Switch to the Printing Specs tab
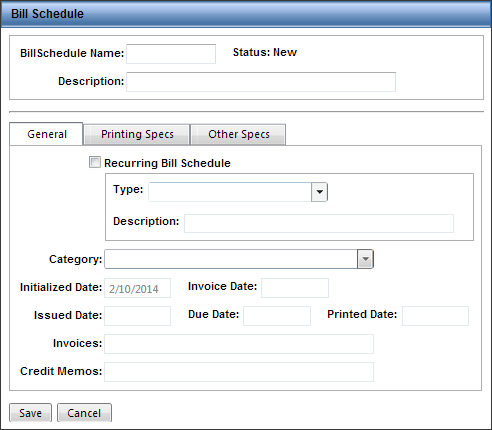 pos(137,134)
